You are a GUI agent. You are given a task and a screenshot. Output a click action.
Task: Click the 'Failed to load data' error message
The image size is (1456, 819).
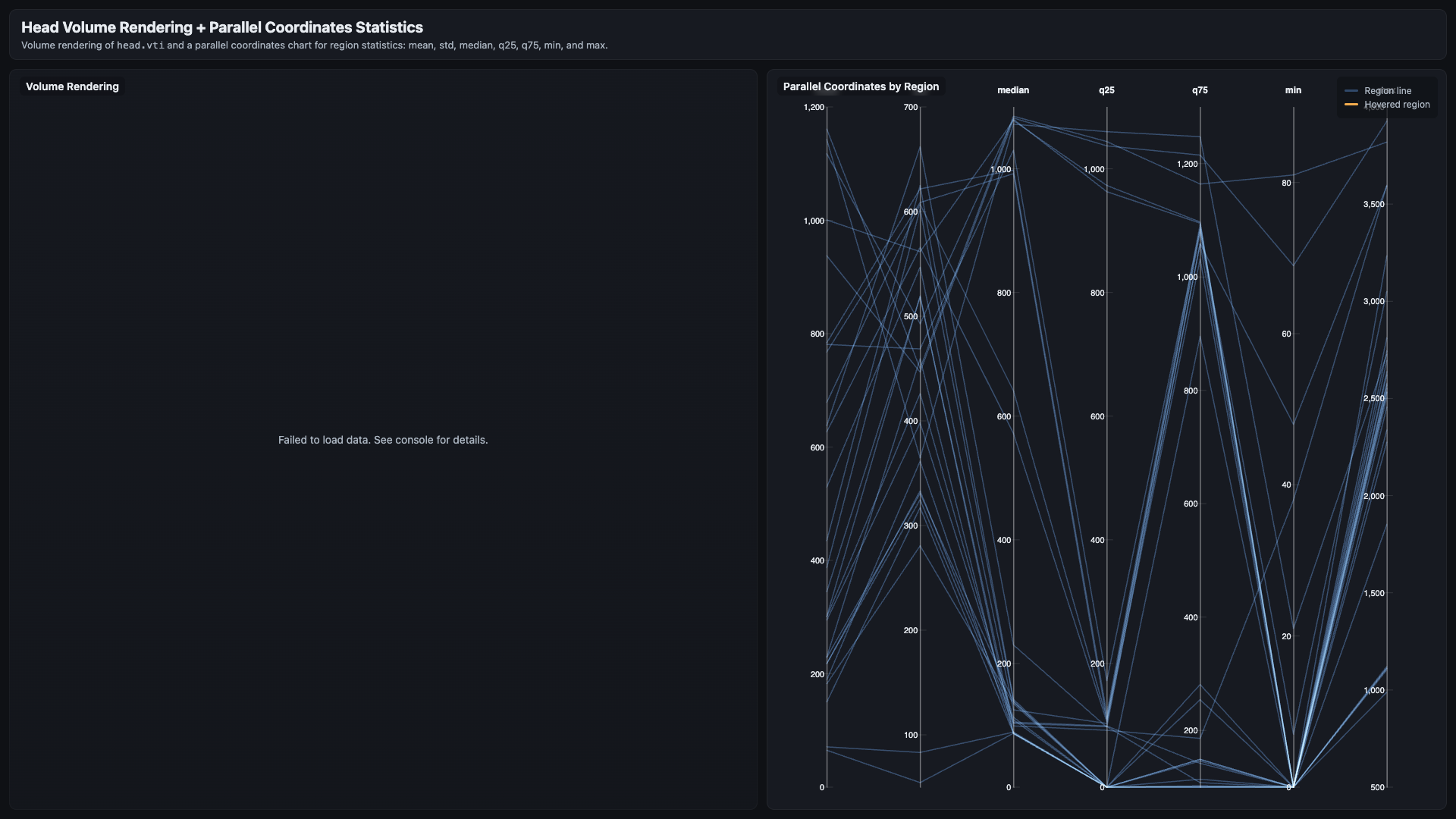pyautogui.click(x=383, y=440)
